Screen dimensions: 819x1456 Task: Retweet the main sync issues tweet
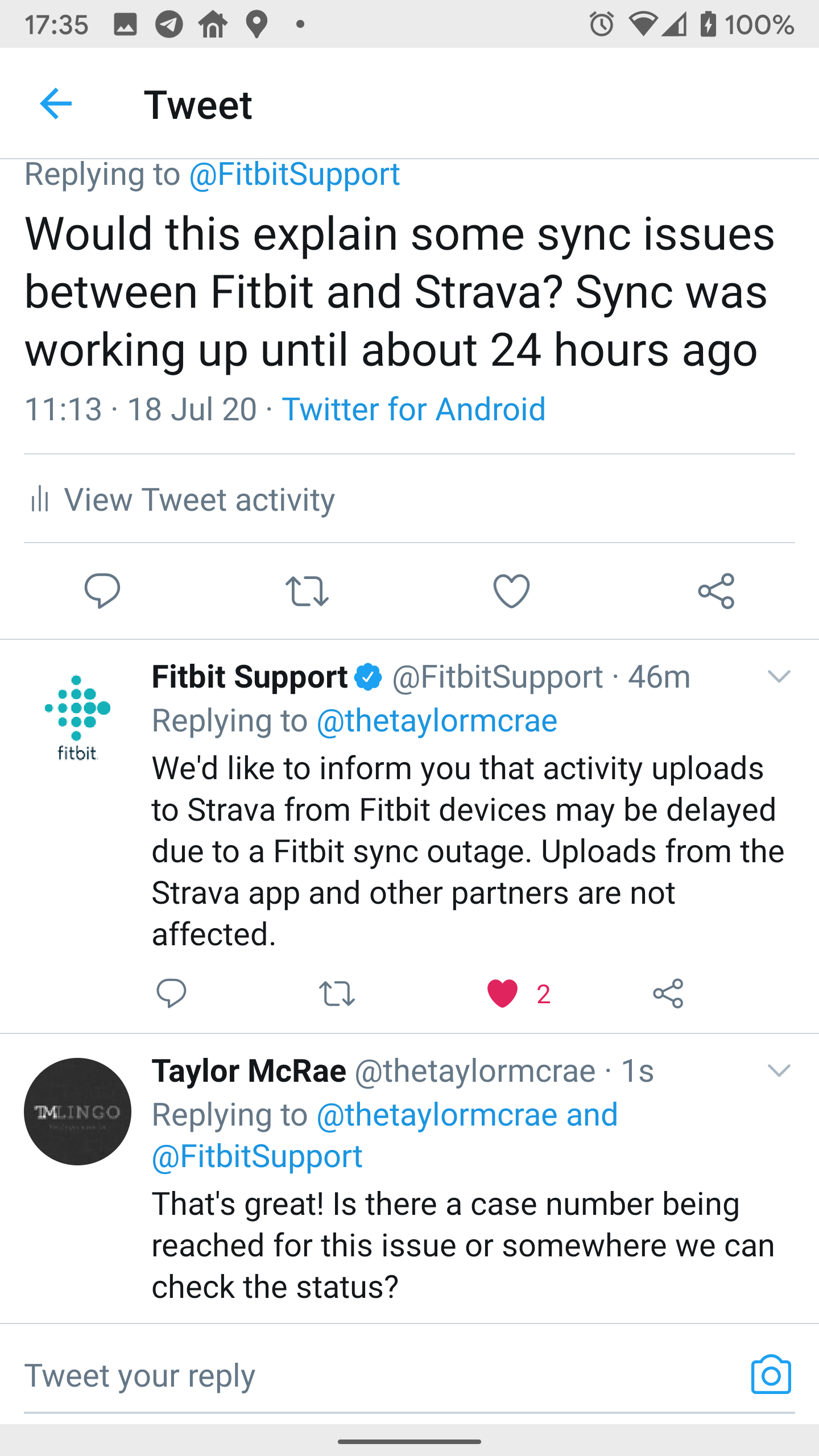point(307,591)
